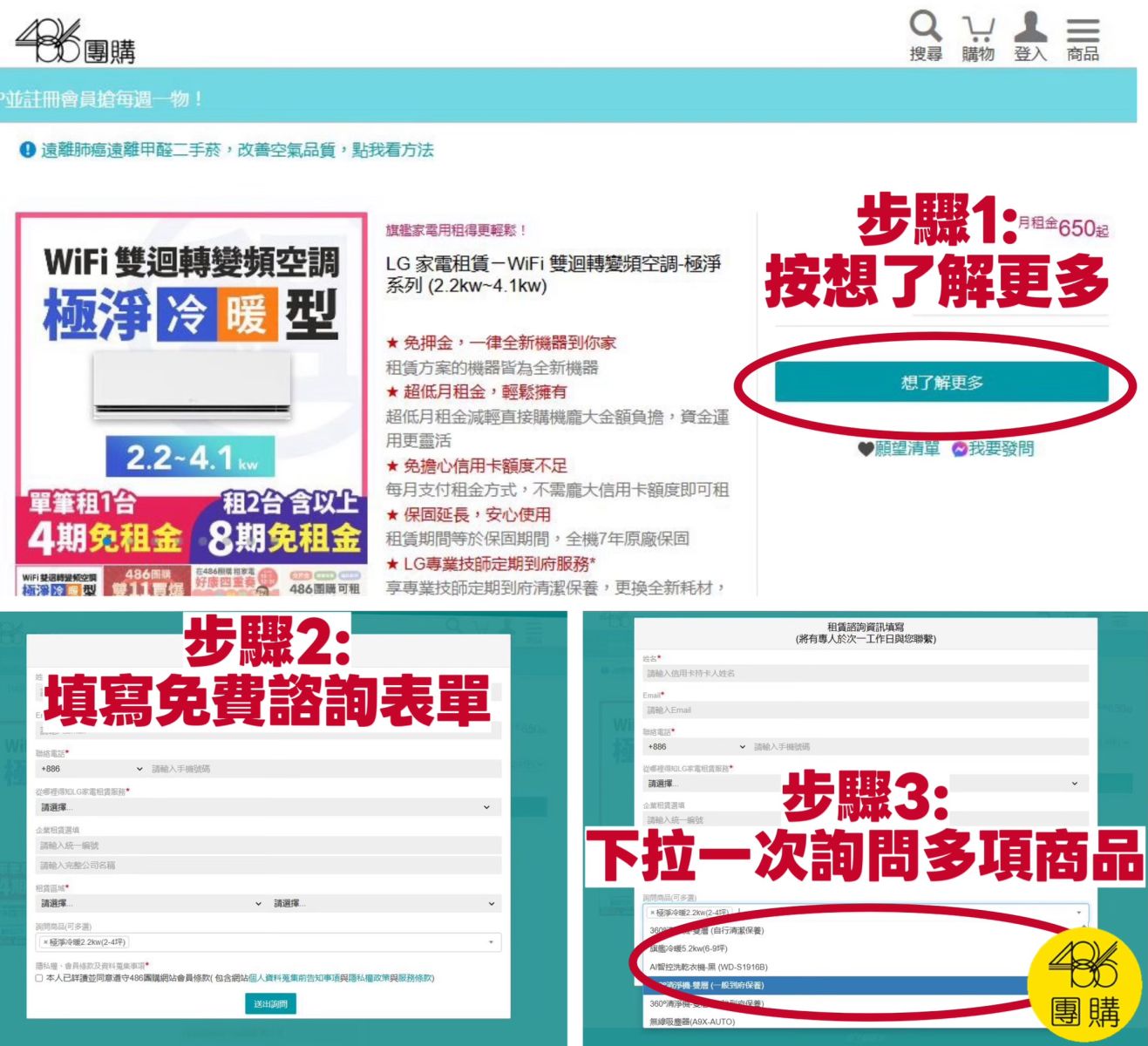Viewport: 1148px width, 1046px height.
Task: Click the 486 團購 logo at top left
Action: (75, 41)
